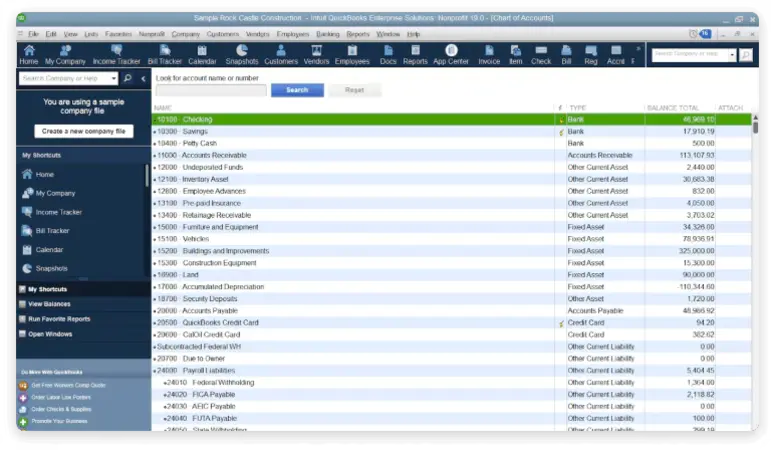Collapse the left sidebar with arrow
Screen dimensions: 775x451
point(143,78)
